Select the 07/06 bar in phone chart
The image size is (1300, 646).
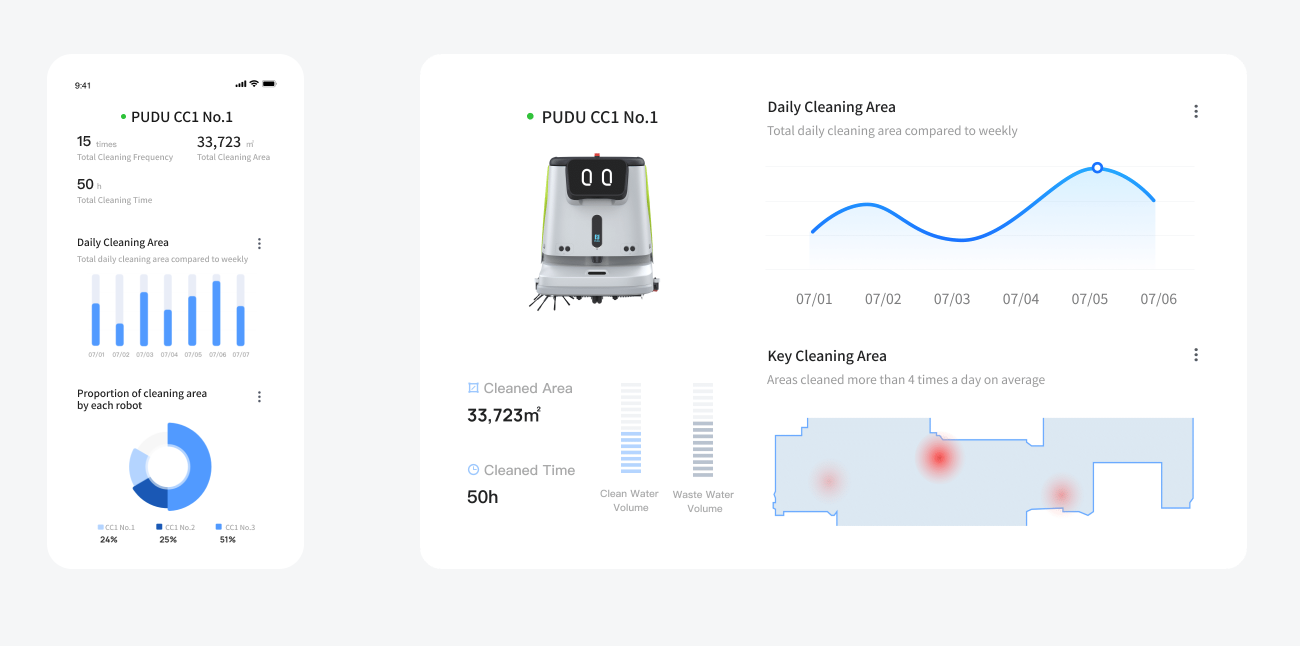(x=216, y=310)
